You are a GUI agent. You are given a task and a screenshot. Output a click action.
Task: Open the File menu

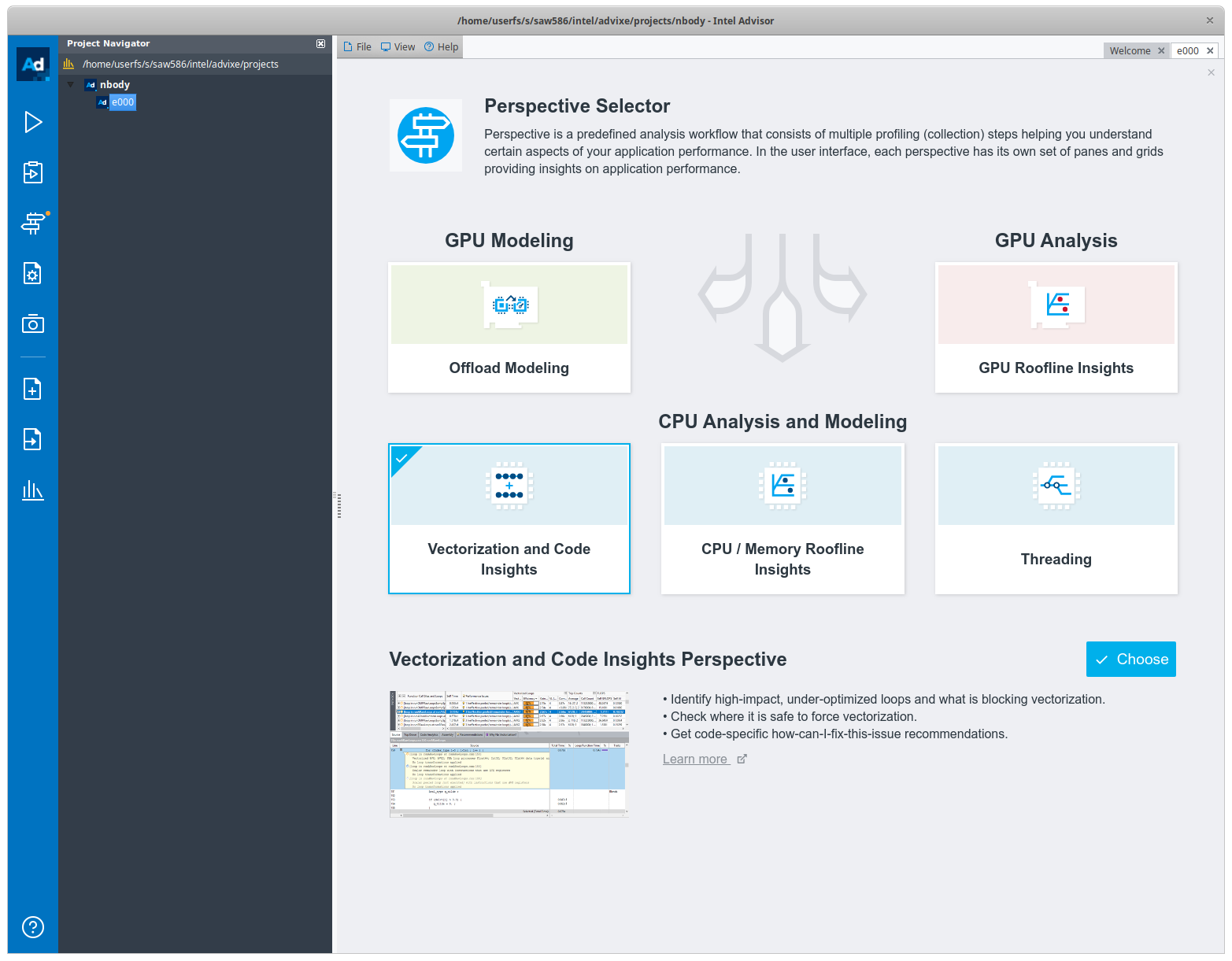coord(357,47)
